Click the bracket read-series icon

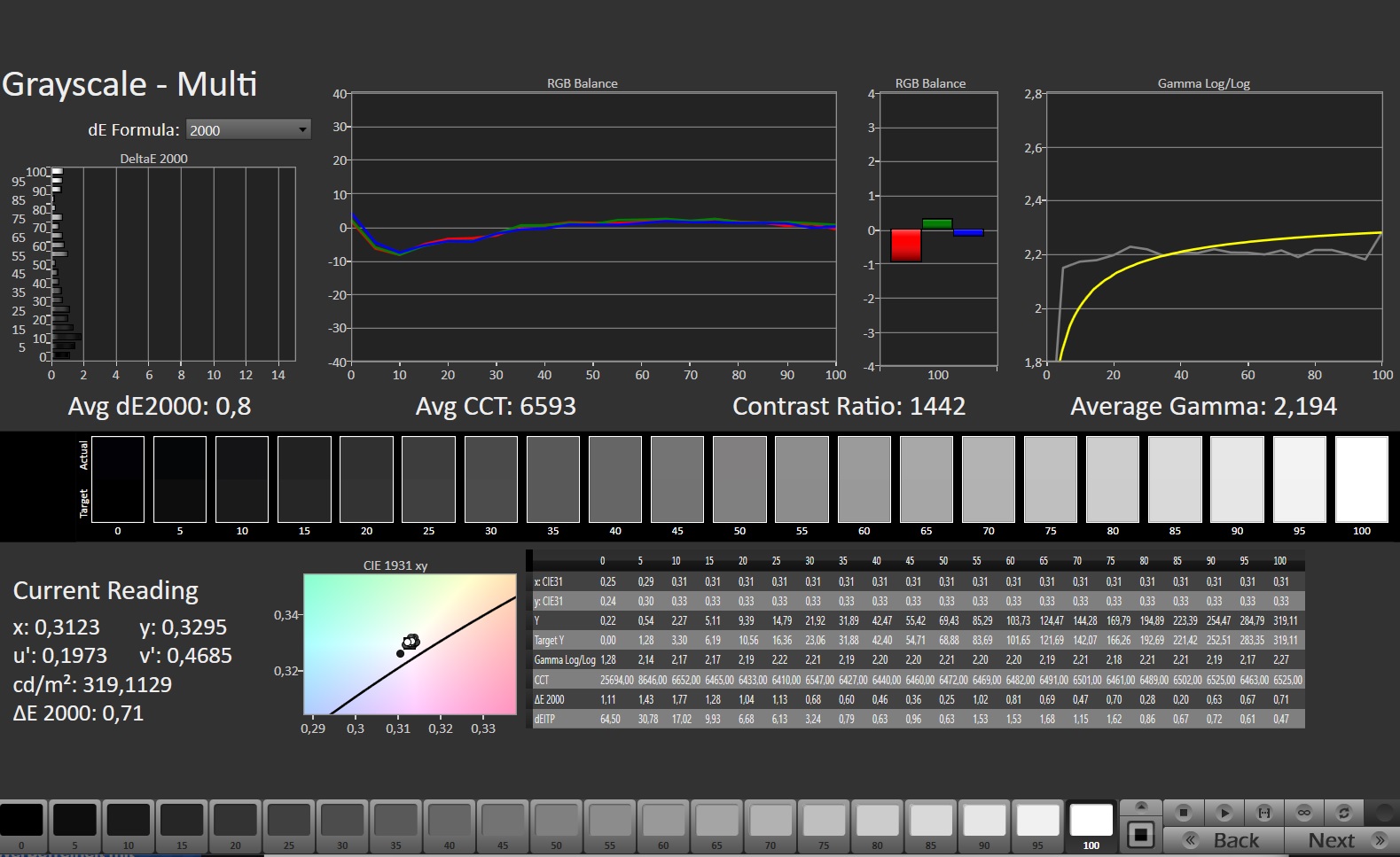pos(1263,812)
